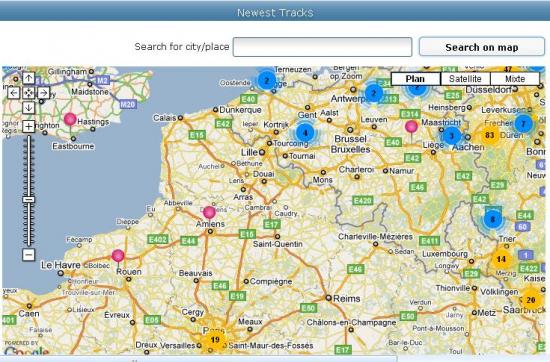
Task: Select the pink marker near Hastings
Action: 70,119
